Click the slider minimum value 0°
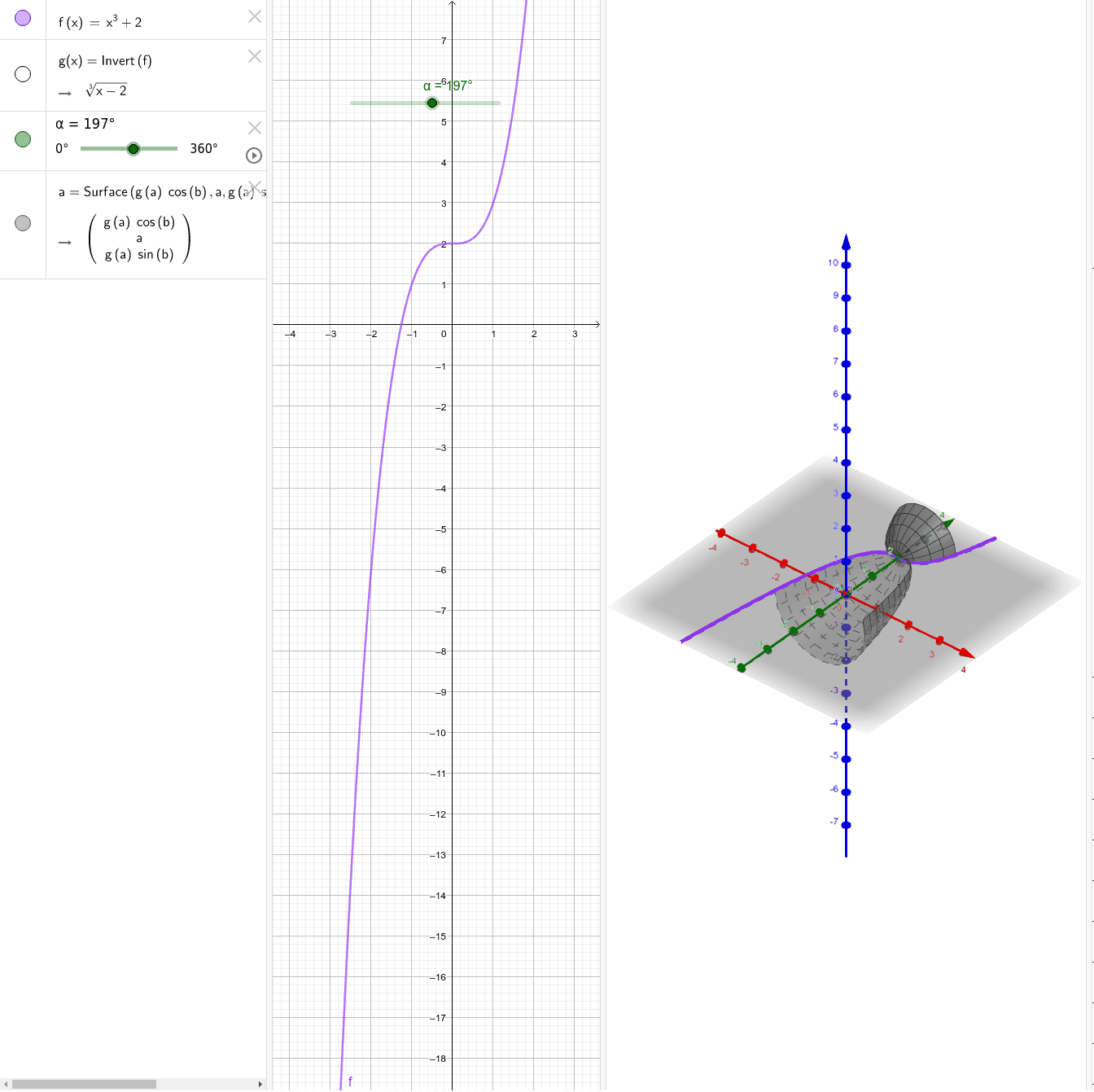 62,148
